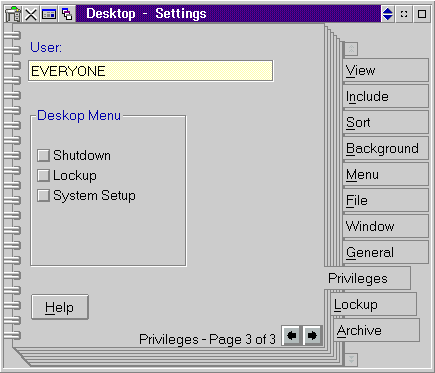Click the cascaded windows icon in title bar
435x373 pixels.
coord(67,14)
